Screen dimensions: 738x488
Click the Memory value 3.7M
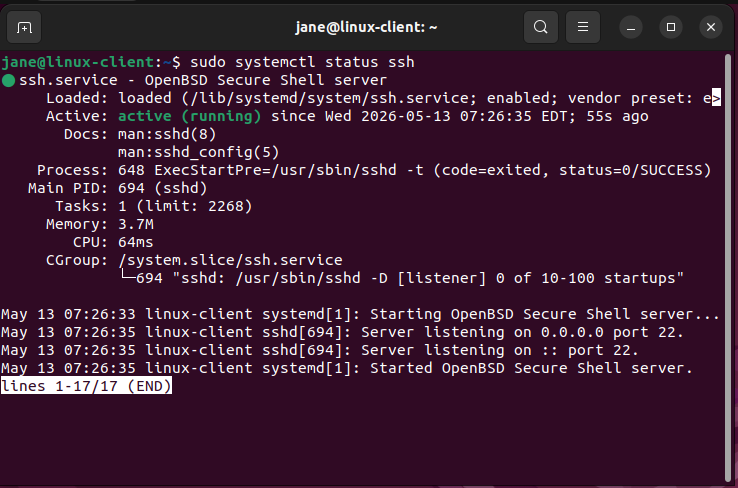pos(136,224)
